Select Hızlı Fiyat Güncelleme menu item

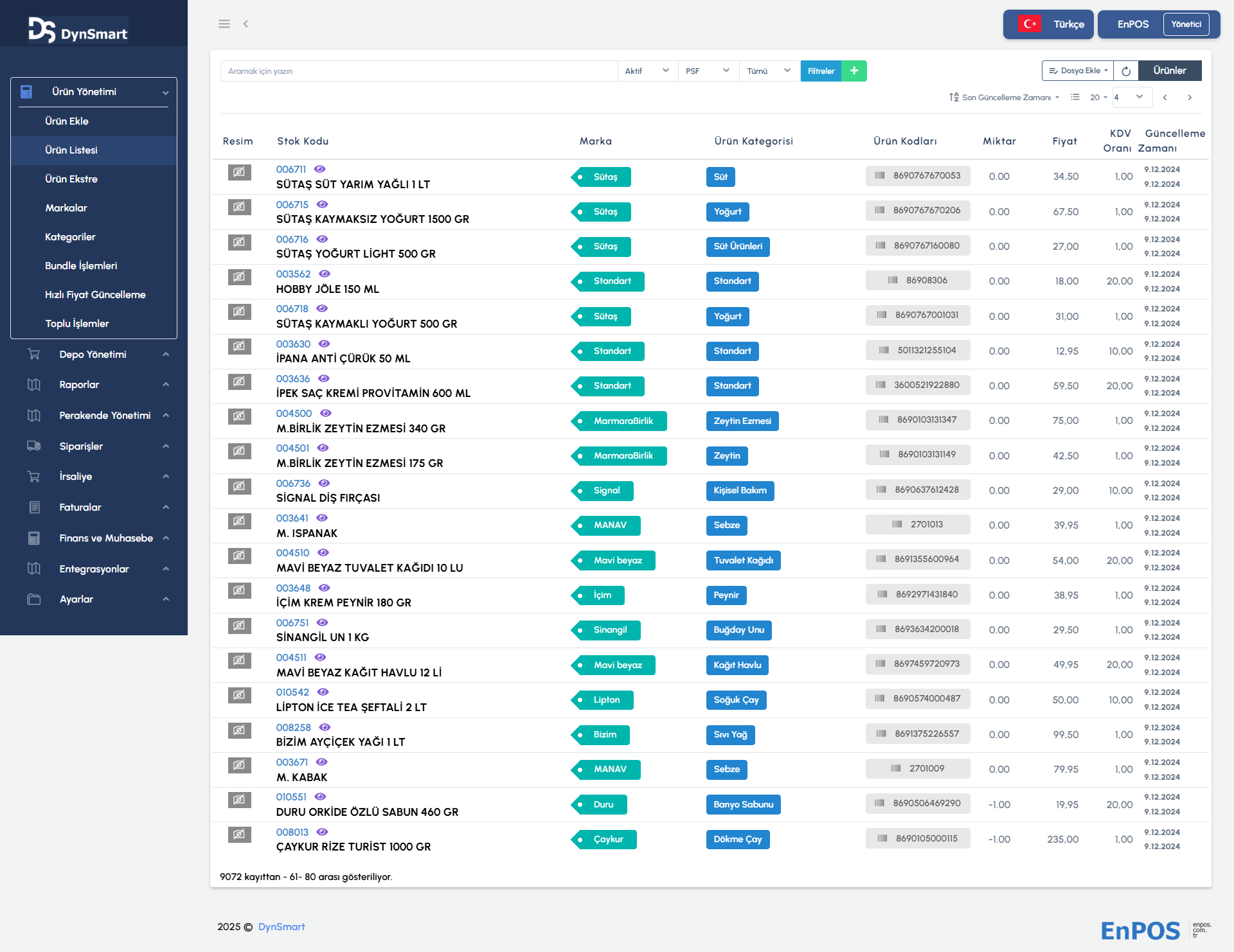click(x=95, y=294)
